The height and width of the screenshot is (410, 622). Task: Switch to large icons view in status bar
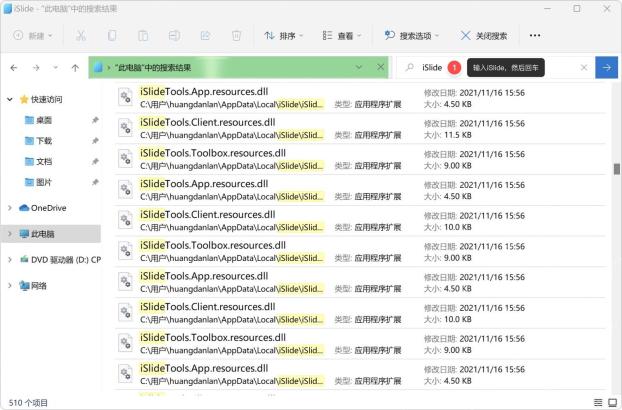tap(613, 402)
